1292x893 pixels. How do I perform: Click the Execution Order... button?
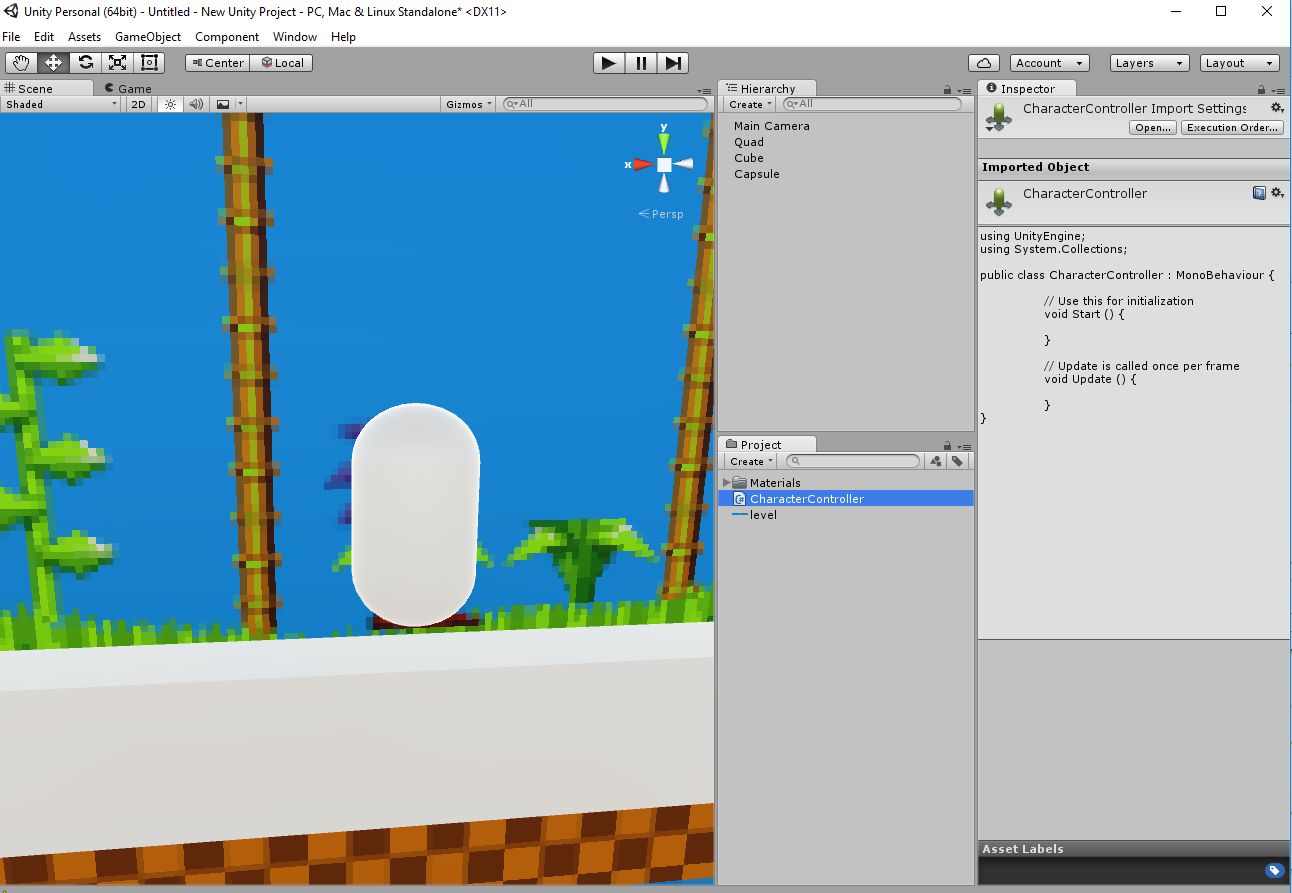(1232, 127)
